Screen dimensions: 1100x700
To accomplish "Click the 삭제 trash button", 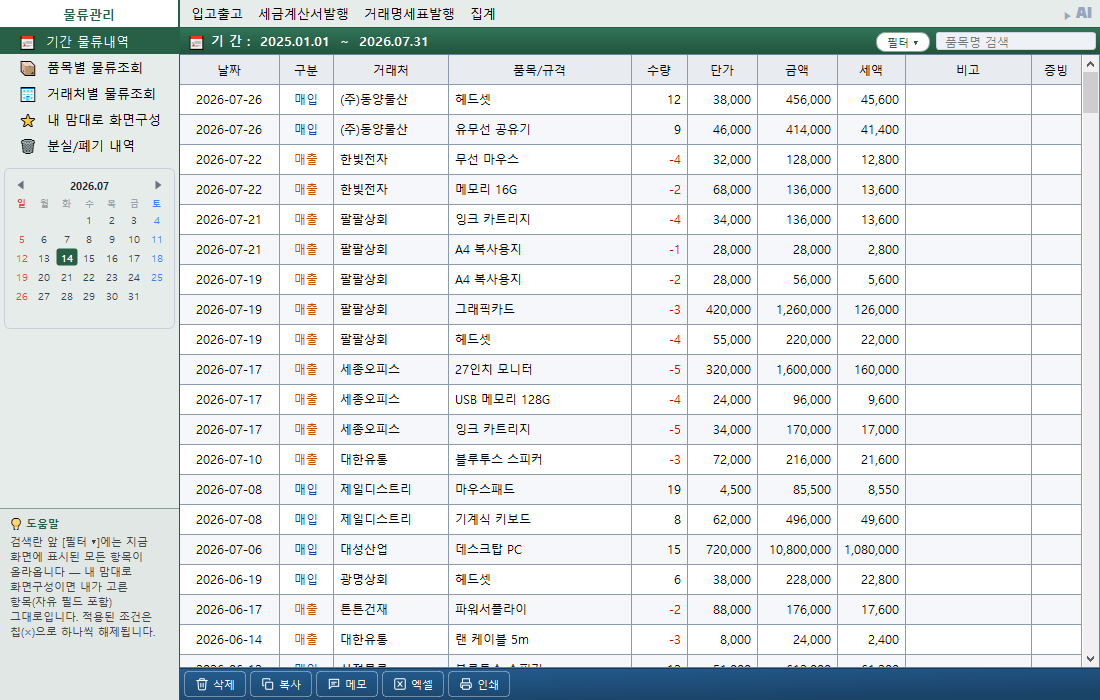I will pyautogui.click(x=215, y=684).
